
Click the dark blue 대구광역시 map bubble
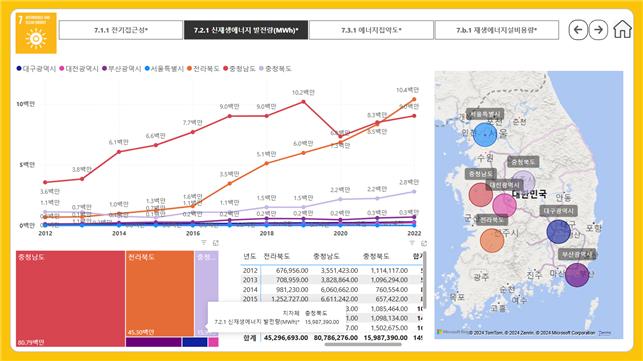[x=559, y=231]
